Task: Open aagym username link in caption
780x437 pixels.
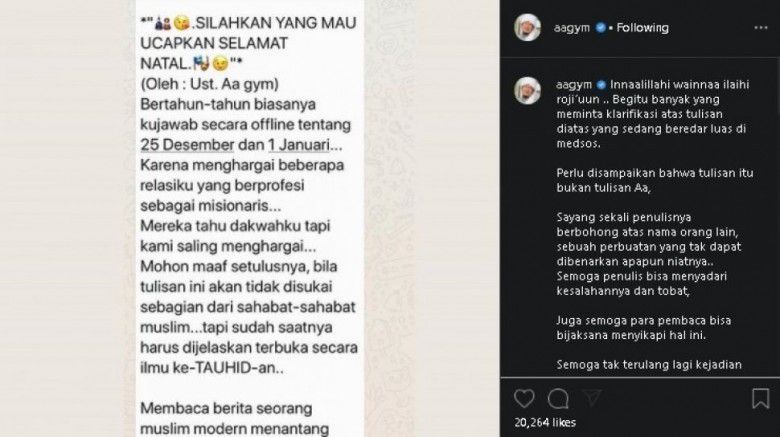Action: (x=574, y=85)
